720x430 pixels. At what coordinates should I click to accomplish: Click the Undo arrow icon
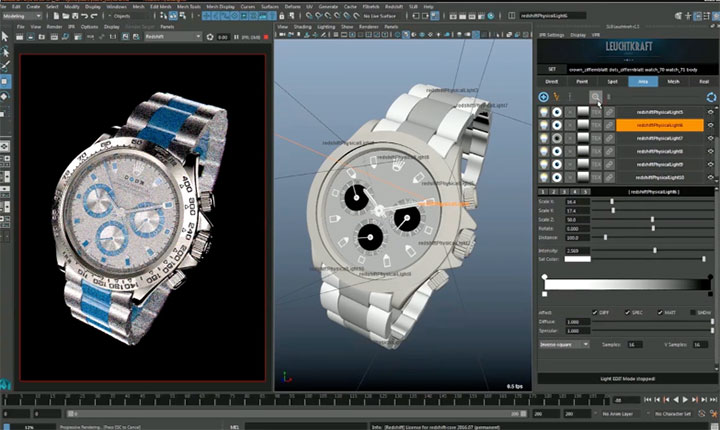point(84,16)
